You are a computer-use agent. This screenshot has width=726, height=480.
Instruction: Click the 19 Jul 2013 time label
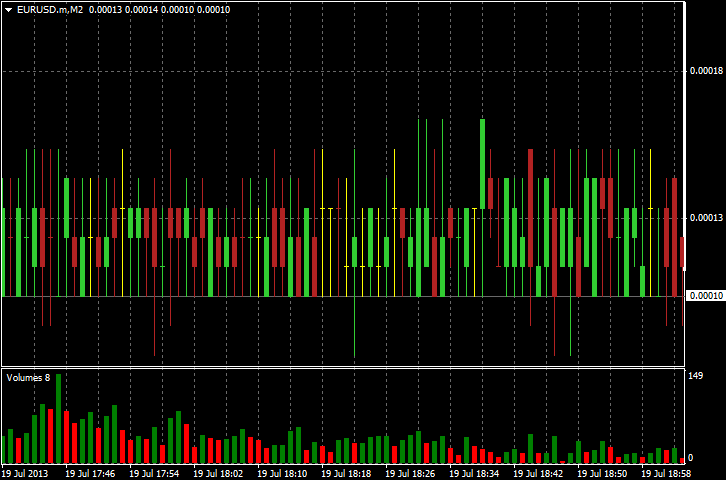pyautogui.click(x=25, y=473)
